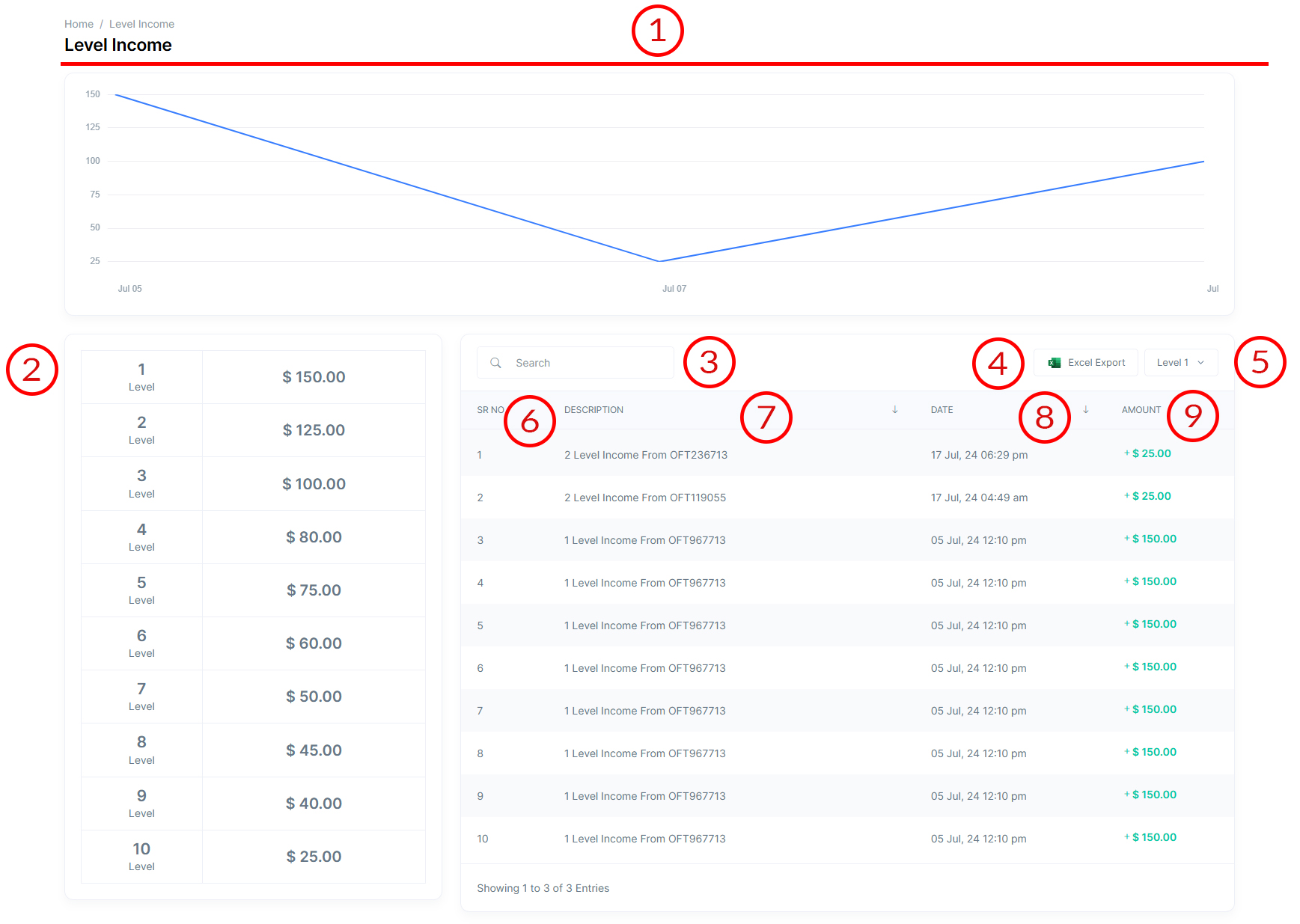The width and height of the screenshot is (1300, 924).
Task: Select the Level 1 $150.00 row
Action: [253, 377]
